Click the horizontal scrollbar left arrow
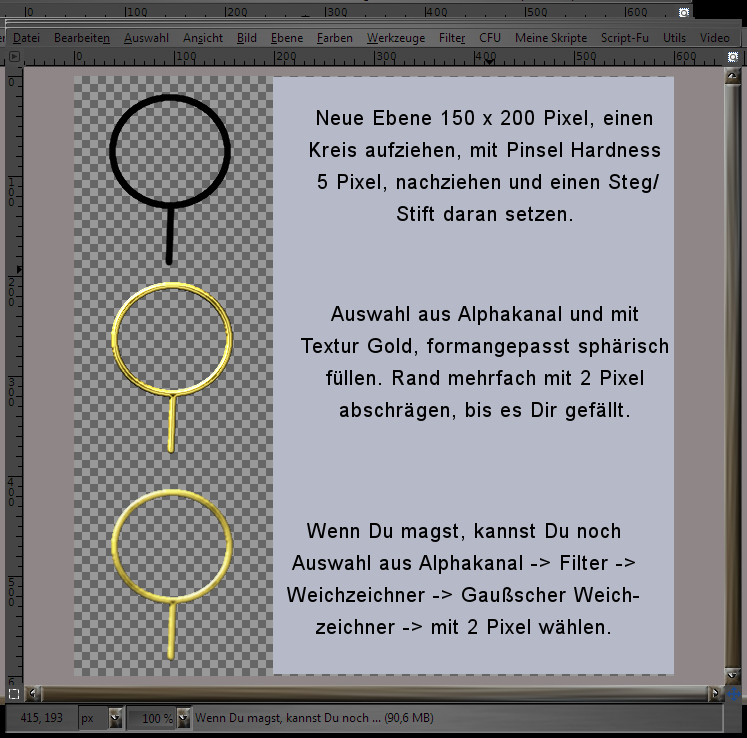The image size is (747, 738). click(x=35, y=692)
